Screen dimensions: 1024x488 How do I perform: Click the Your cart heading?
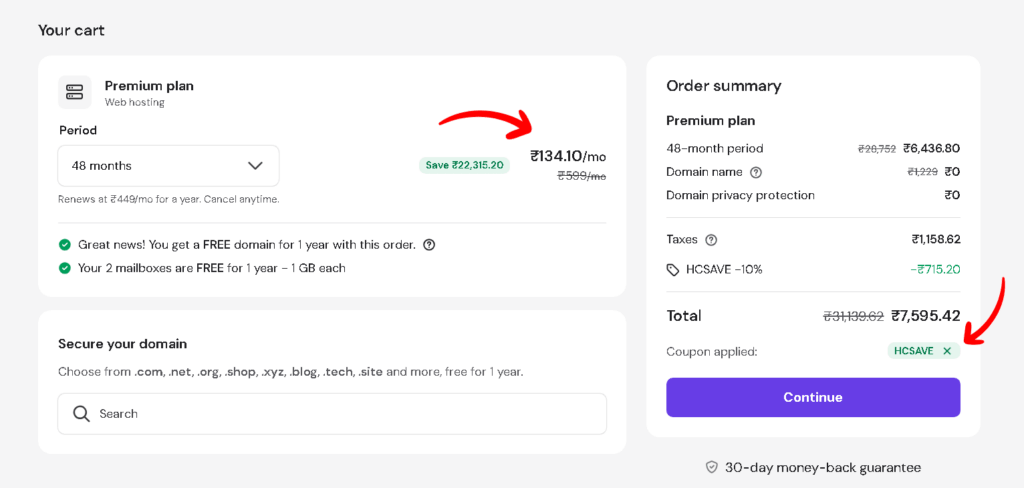pyautogui.click(x=71, y=30)
